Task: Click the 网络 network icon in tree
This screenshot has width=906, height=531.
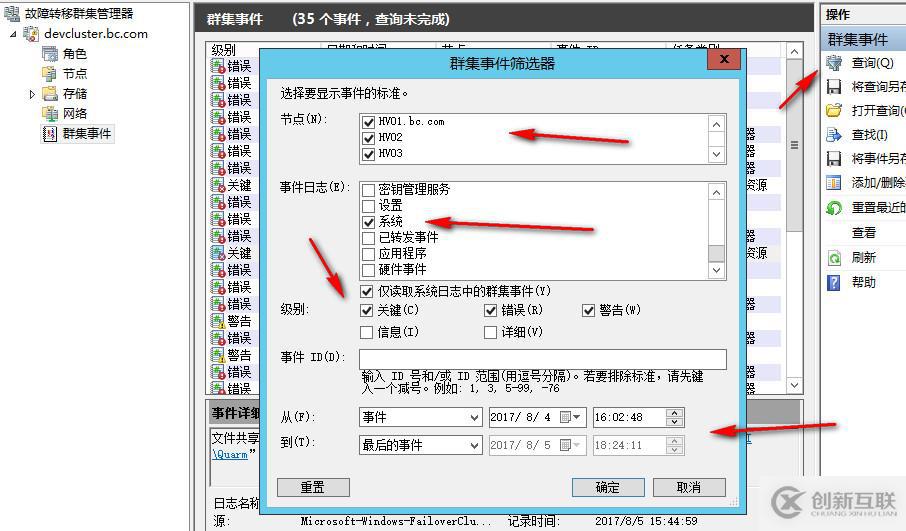Action: [x=50, y=113]
